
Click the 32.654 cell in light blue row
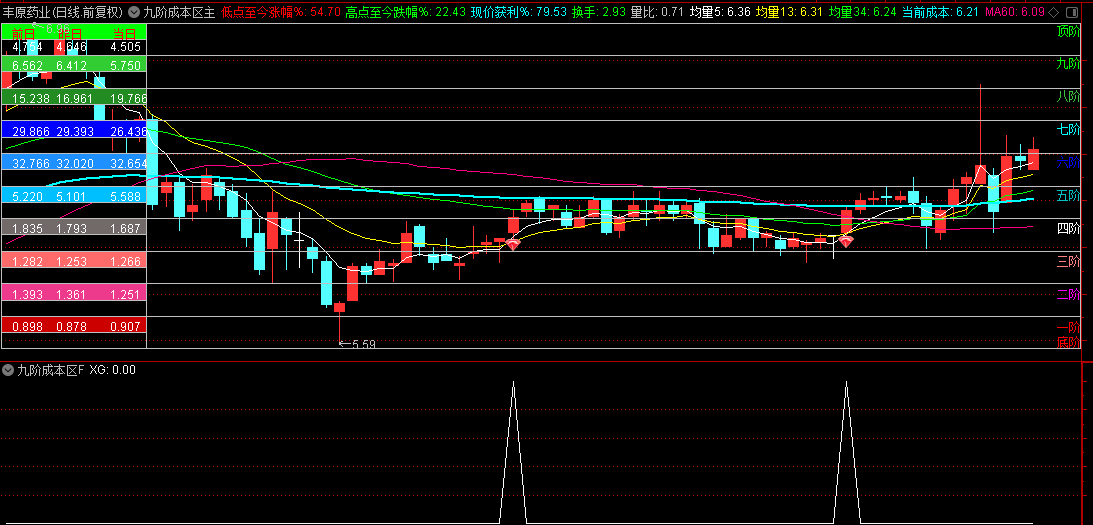click(127, 164)
